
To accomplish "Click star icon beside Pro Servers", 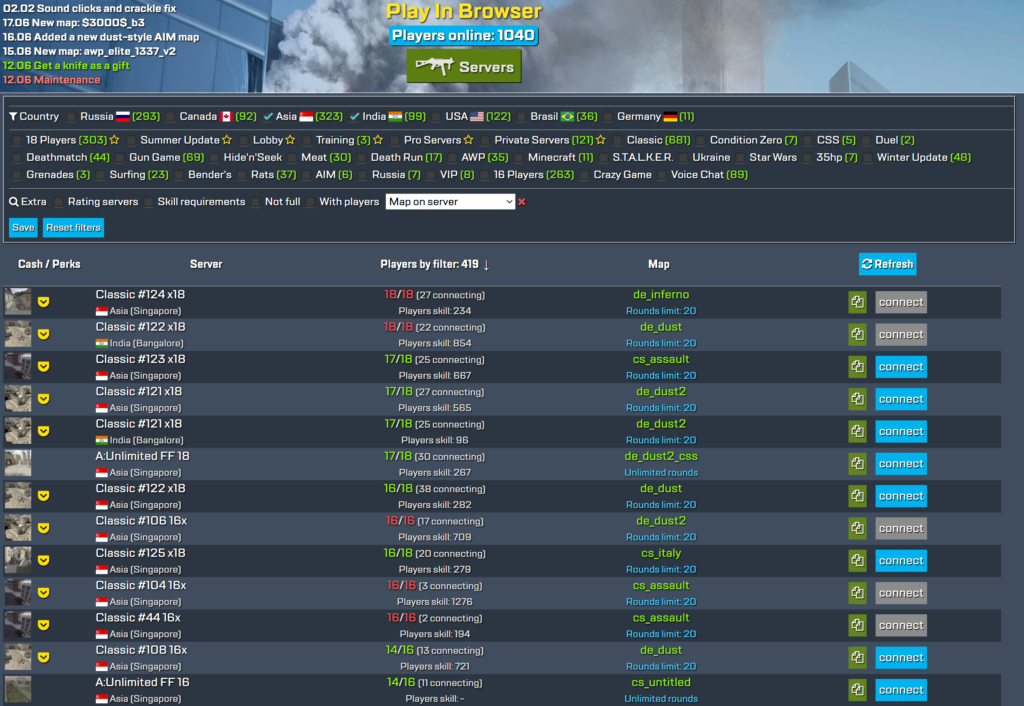I will (x=468, y=140).
